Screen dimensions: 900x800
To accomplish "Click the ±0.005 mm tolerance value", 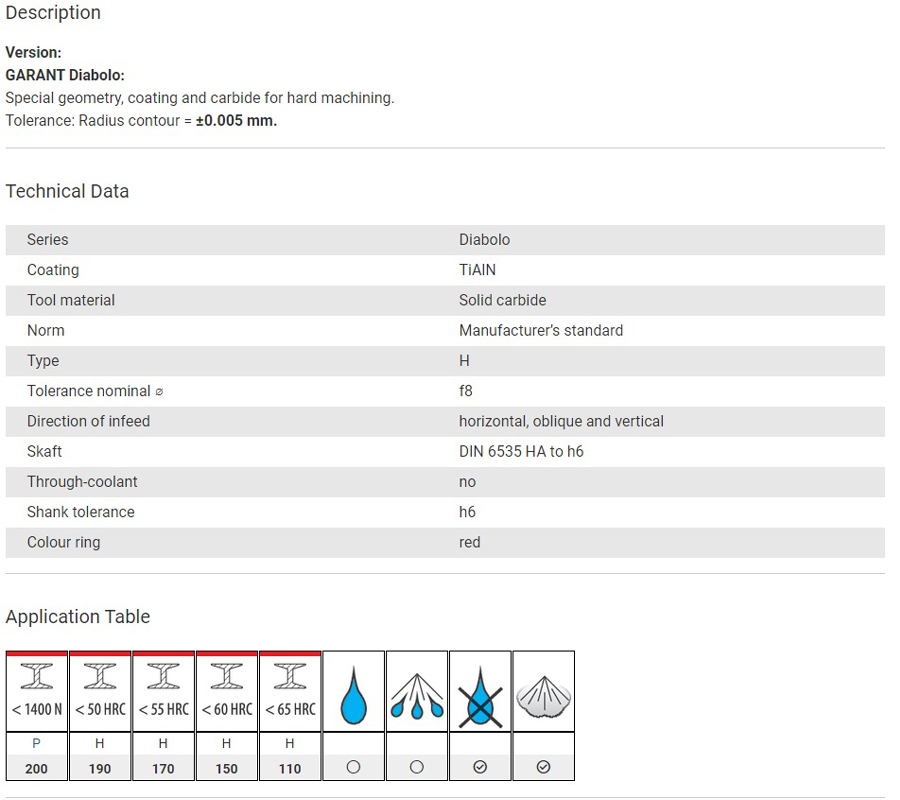I will click(x=236, y=121).
